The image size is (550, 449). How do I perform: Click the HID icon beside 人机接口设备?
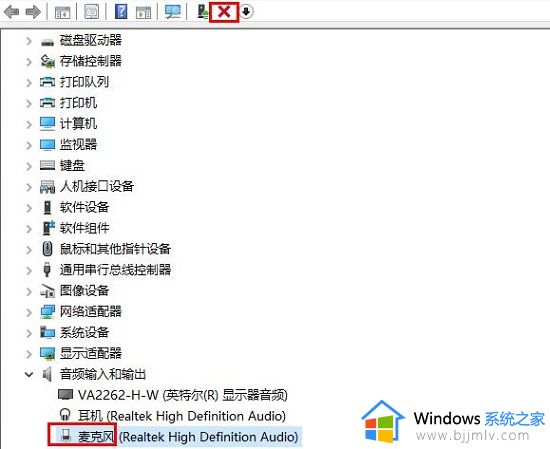point(47,187)
